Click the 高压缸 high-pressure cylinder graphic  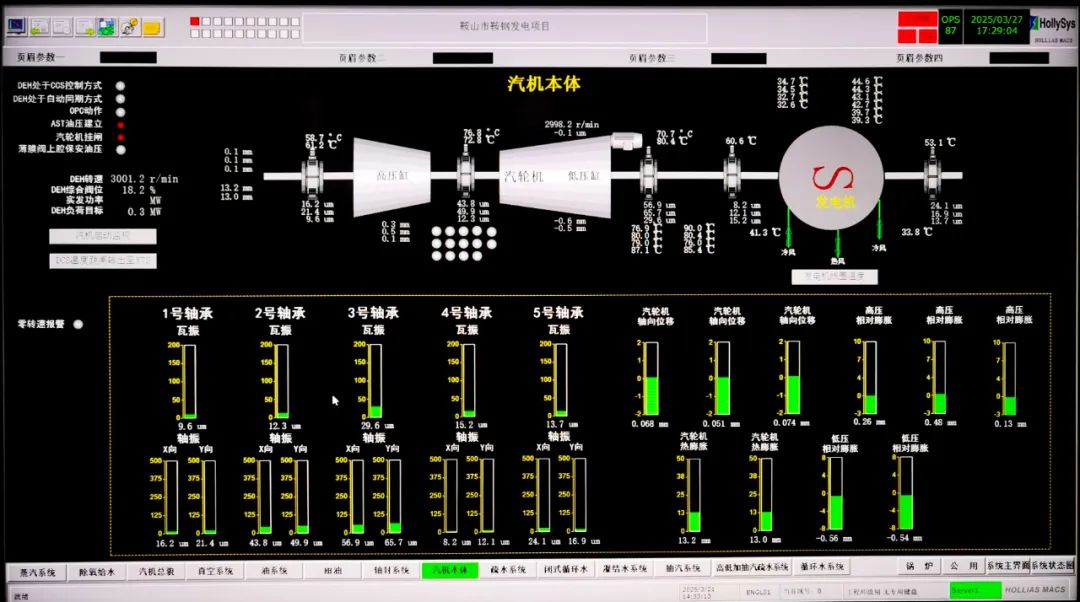point(391,177)
